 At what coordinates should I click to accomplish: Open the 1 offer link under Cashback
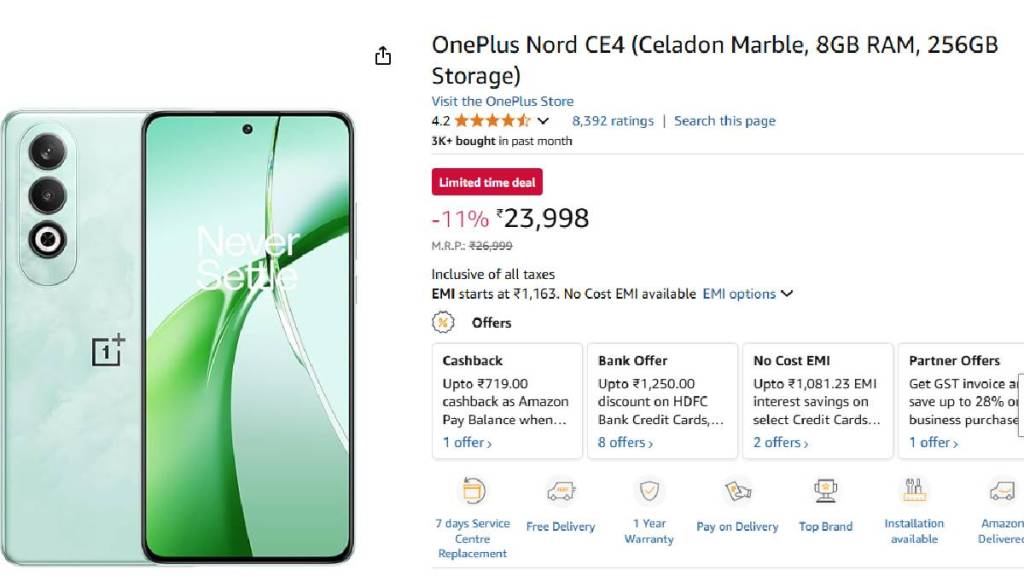coord(467,442)
